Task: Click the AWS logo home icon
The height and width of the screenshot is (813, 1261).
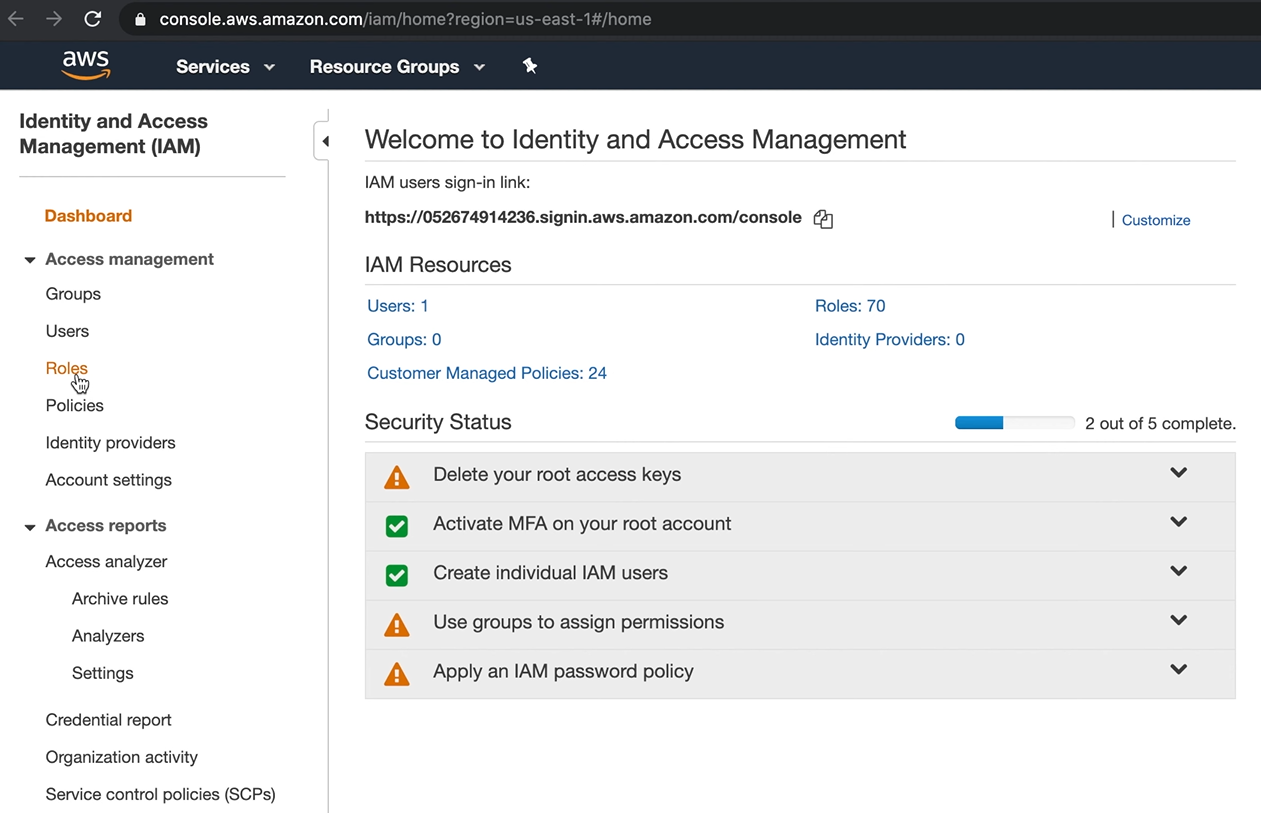Action: coord(86,65)
